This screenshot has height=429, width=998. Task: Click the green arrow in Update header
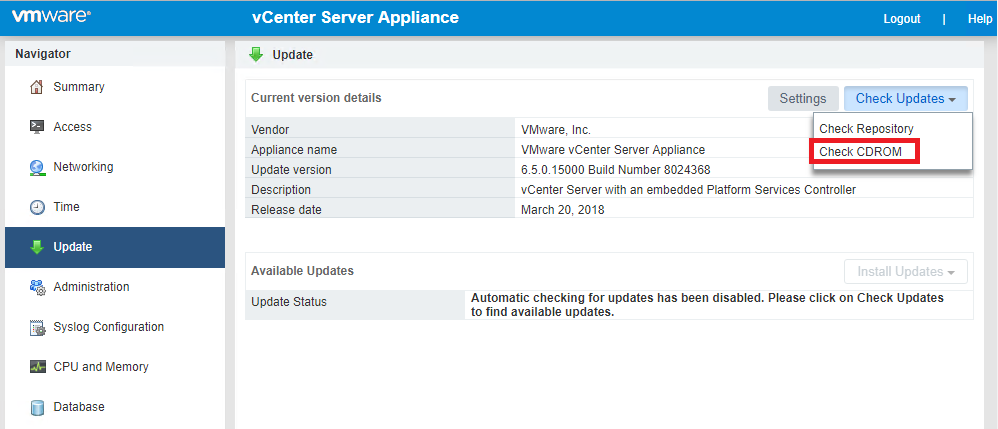(x=256, y=55)
